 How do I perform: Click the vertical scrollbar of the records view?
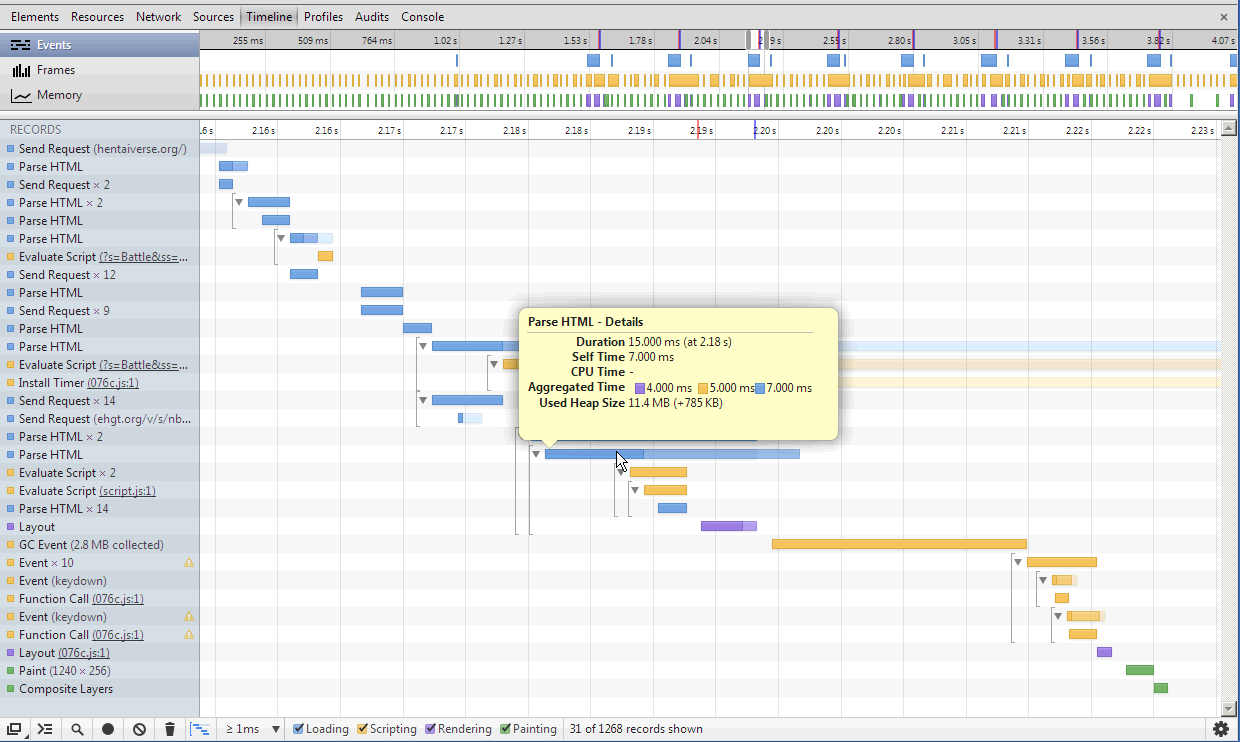pos(1227,418)
